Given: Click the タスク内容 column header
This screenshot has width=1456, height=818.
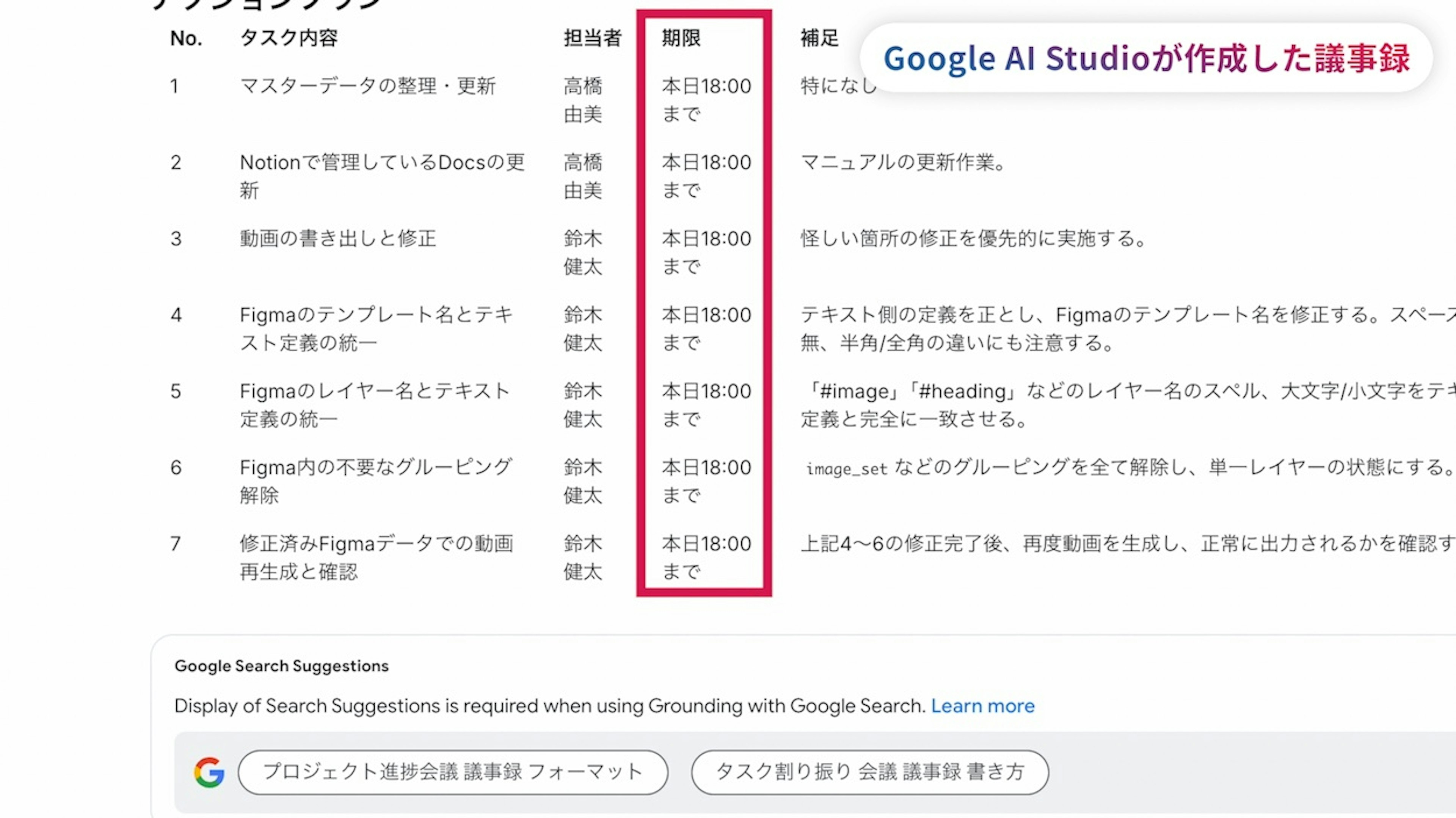Looking at the screenshot, I should point(289,38).
